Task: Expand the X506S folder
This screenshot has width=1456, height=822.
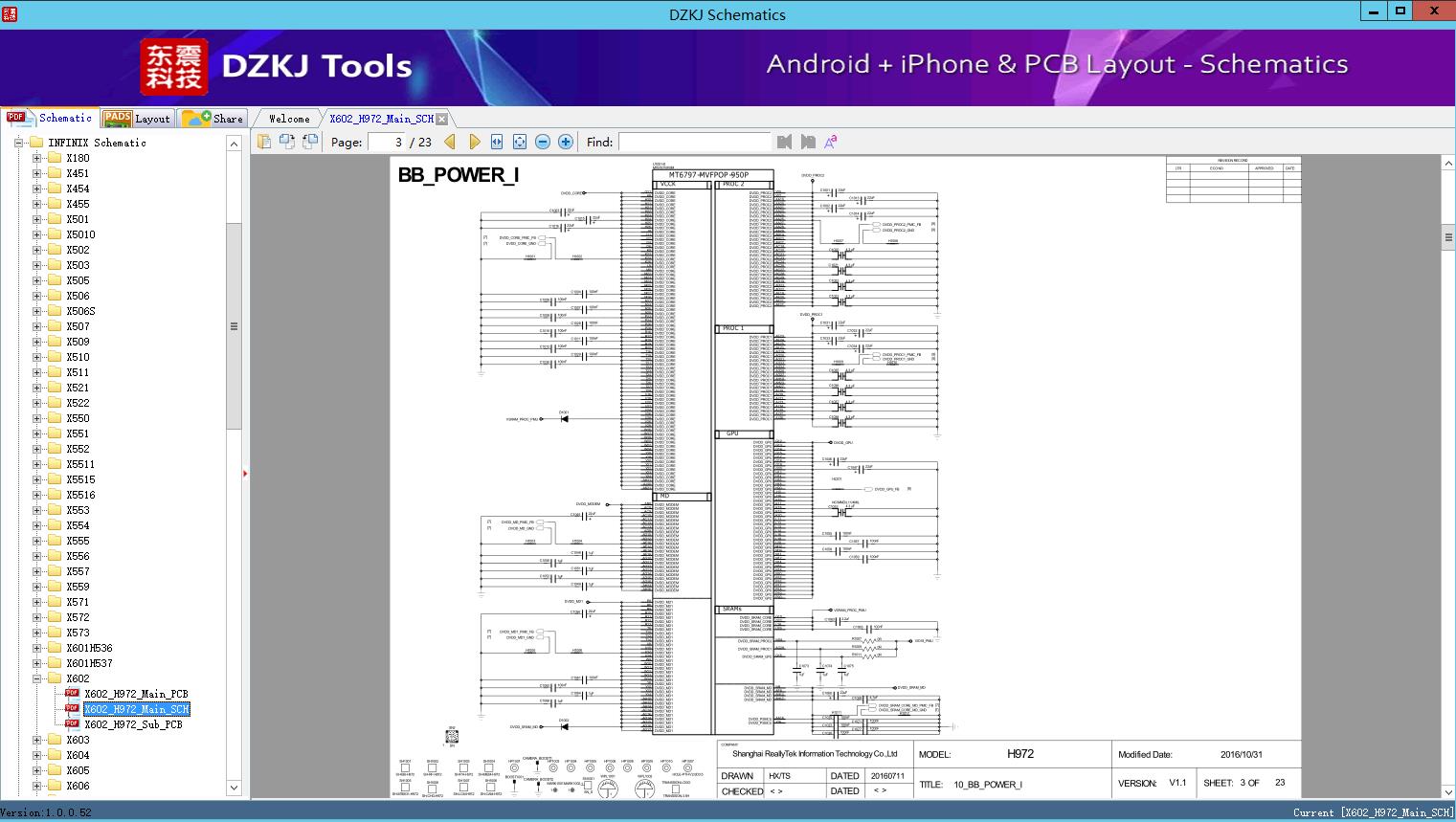Action: click(36, 311)
